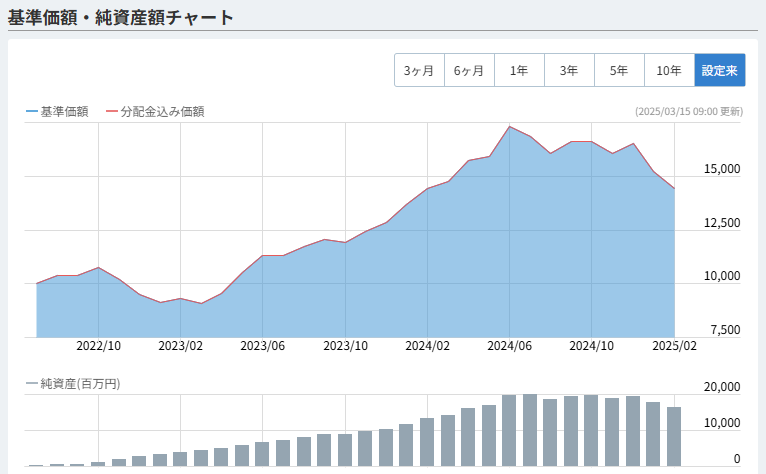This screenshot has width=766, height=474.
Task: Click the 2023/10 x-axis label
Action: coord(345,346)
